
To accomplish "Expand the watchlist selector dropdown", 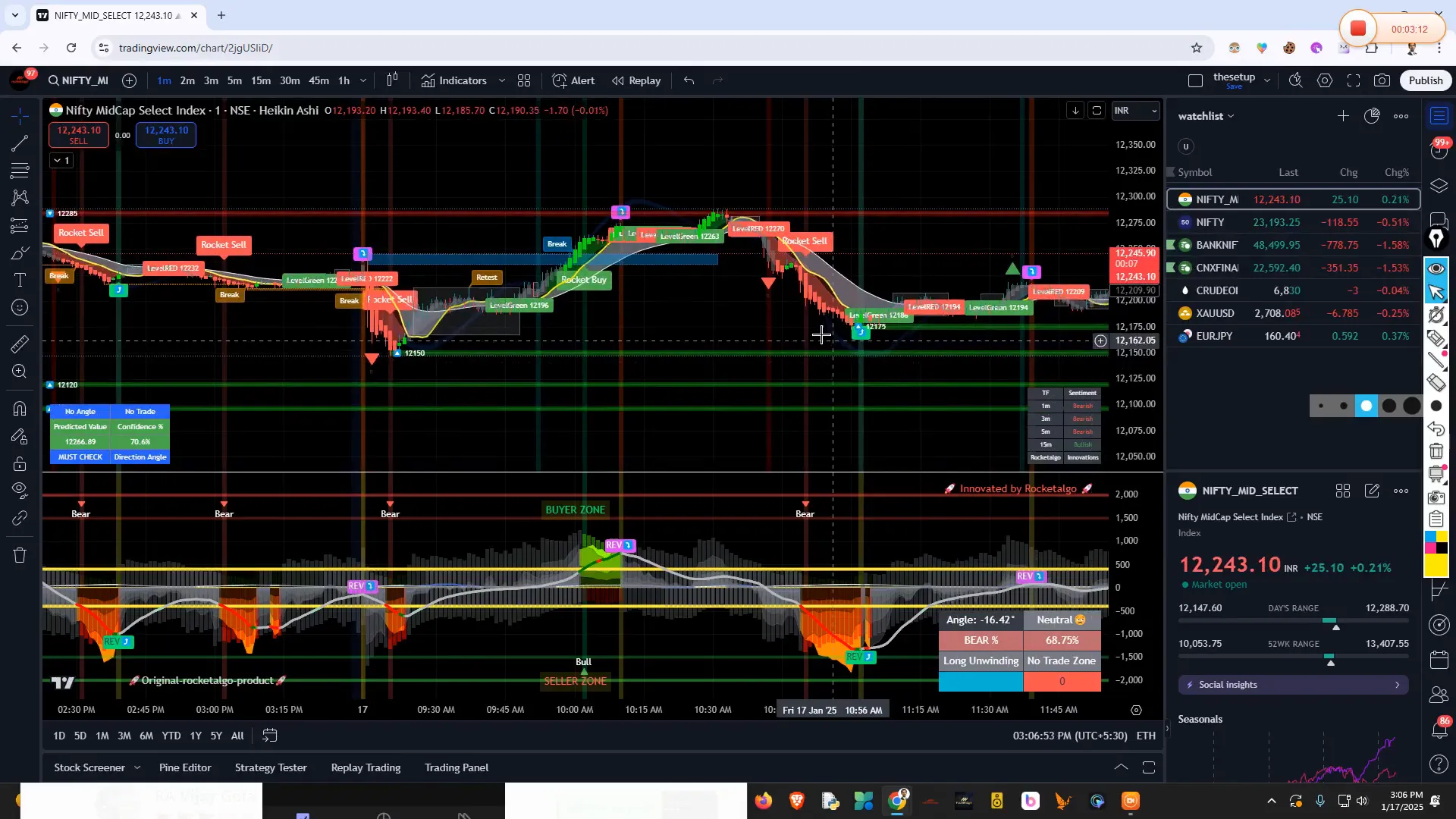I will [1232, 115].
